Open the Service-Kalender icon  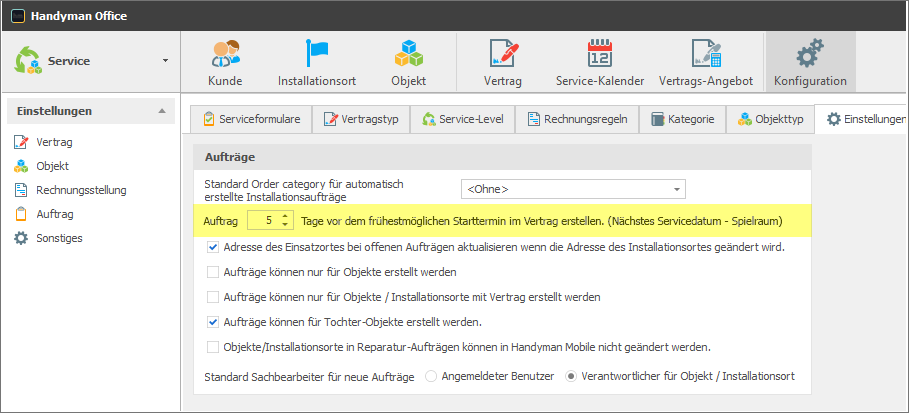click(x=599, y=54)
